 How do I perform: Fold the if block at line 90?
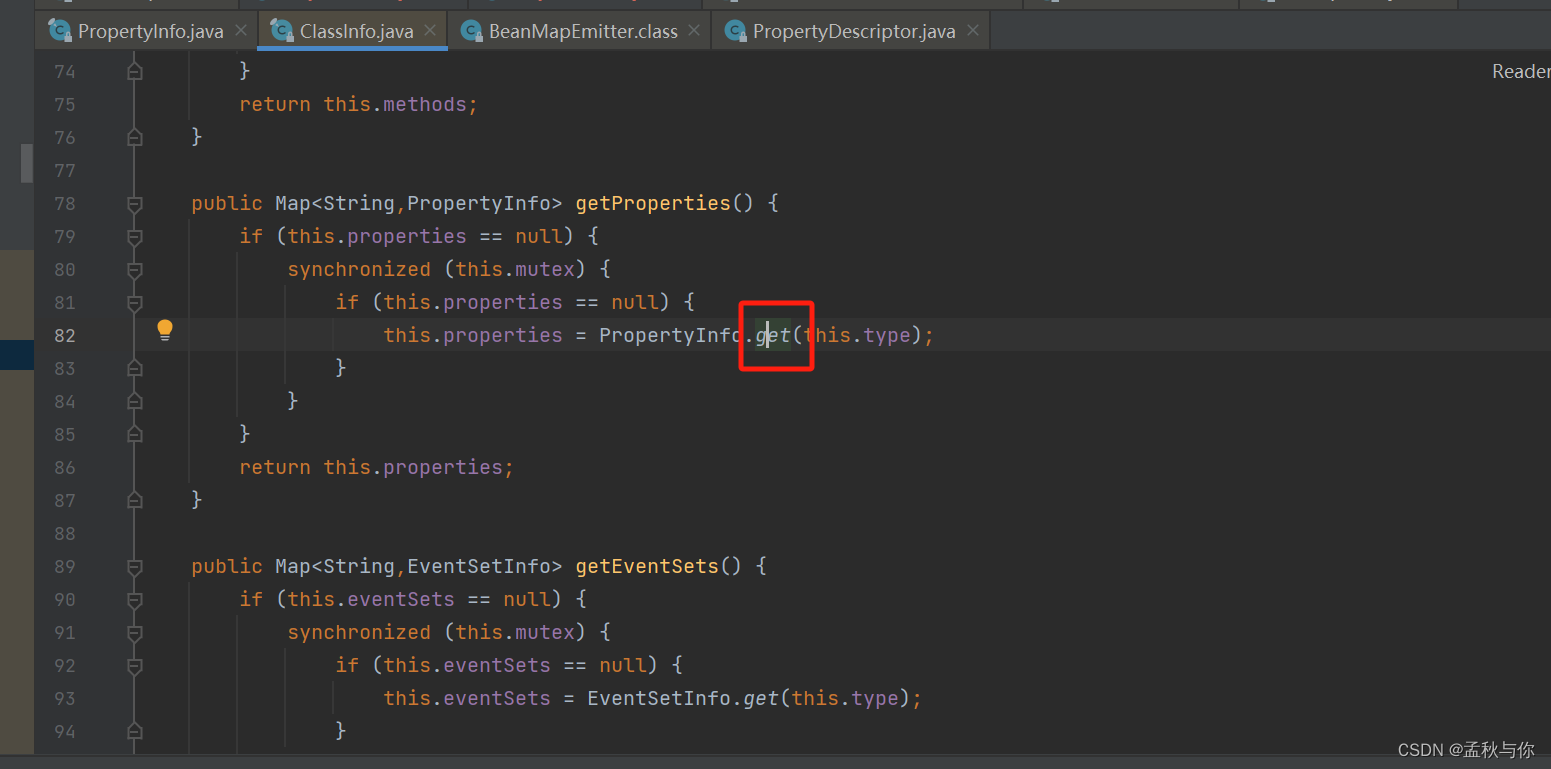(135, 600)
